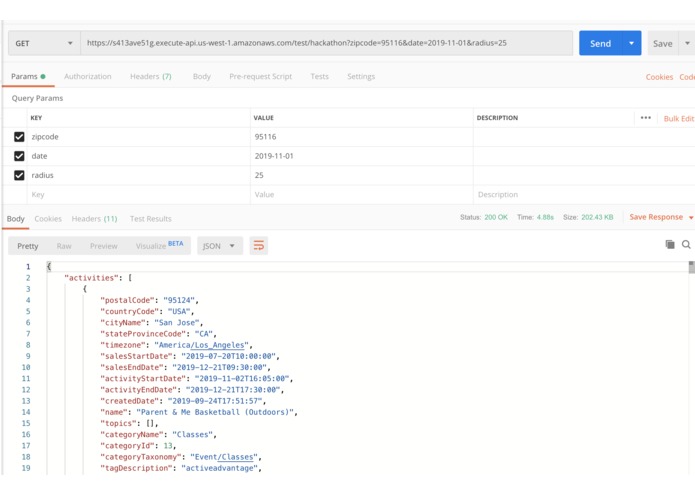Image resolution: width=695 pixels, height=494 pixels.
Task: Click the "tagDescription" activeadvantage line
Action: (181, 468)
